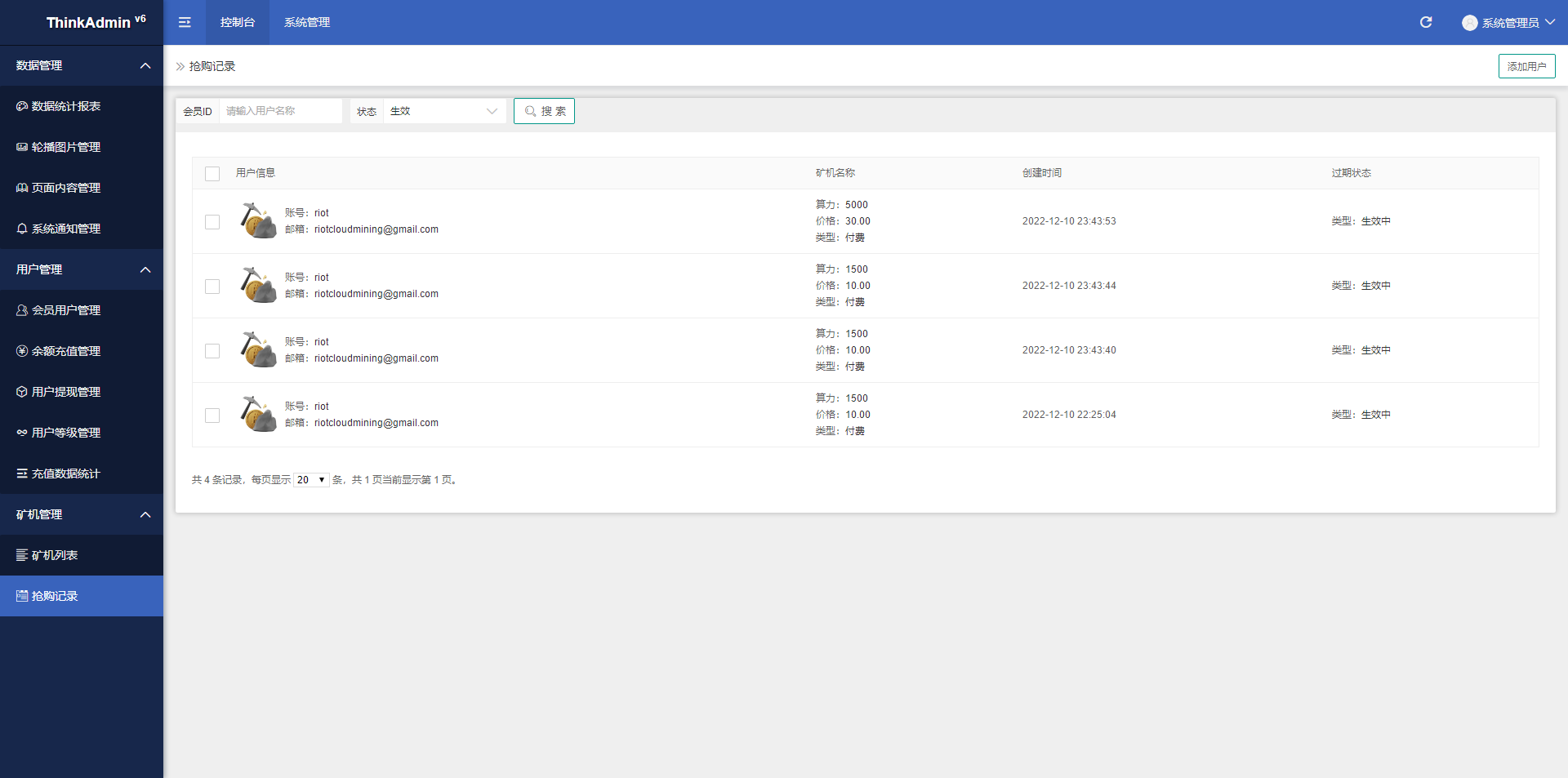Screen dimensions: 1568x778
Task: Click the 添加用户 button
Action: [x=1526, y=66]
